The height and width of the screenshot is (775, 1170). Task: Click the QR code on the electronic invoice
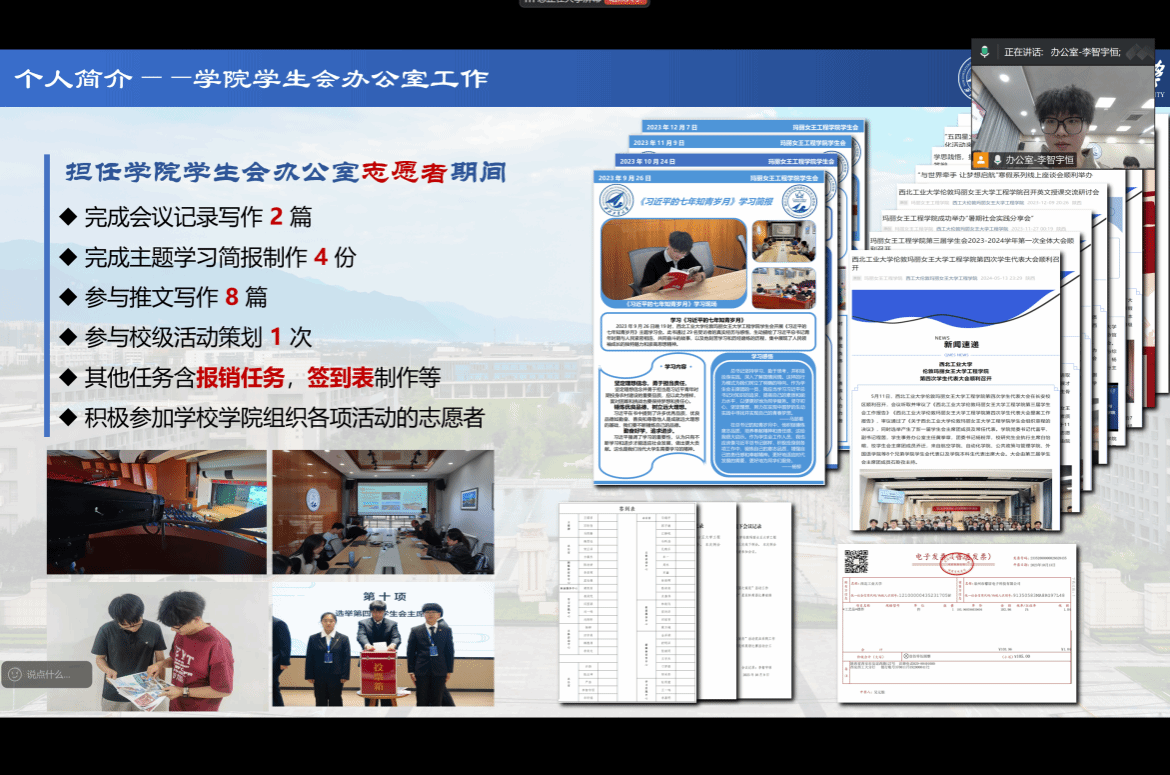click(855, 562)
